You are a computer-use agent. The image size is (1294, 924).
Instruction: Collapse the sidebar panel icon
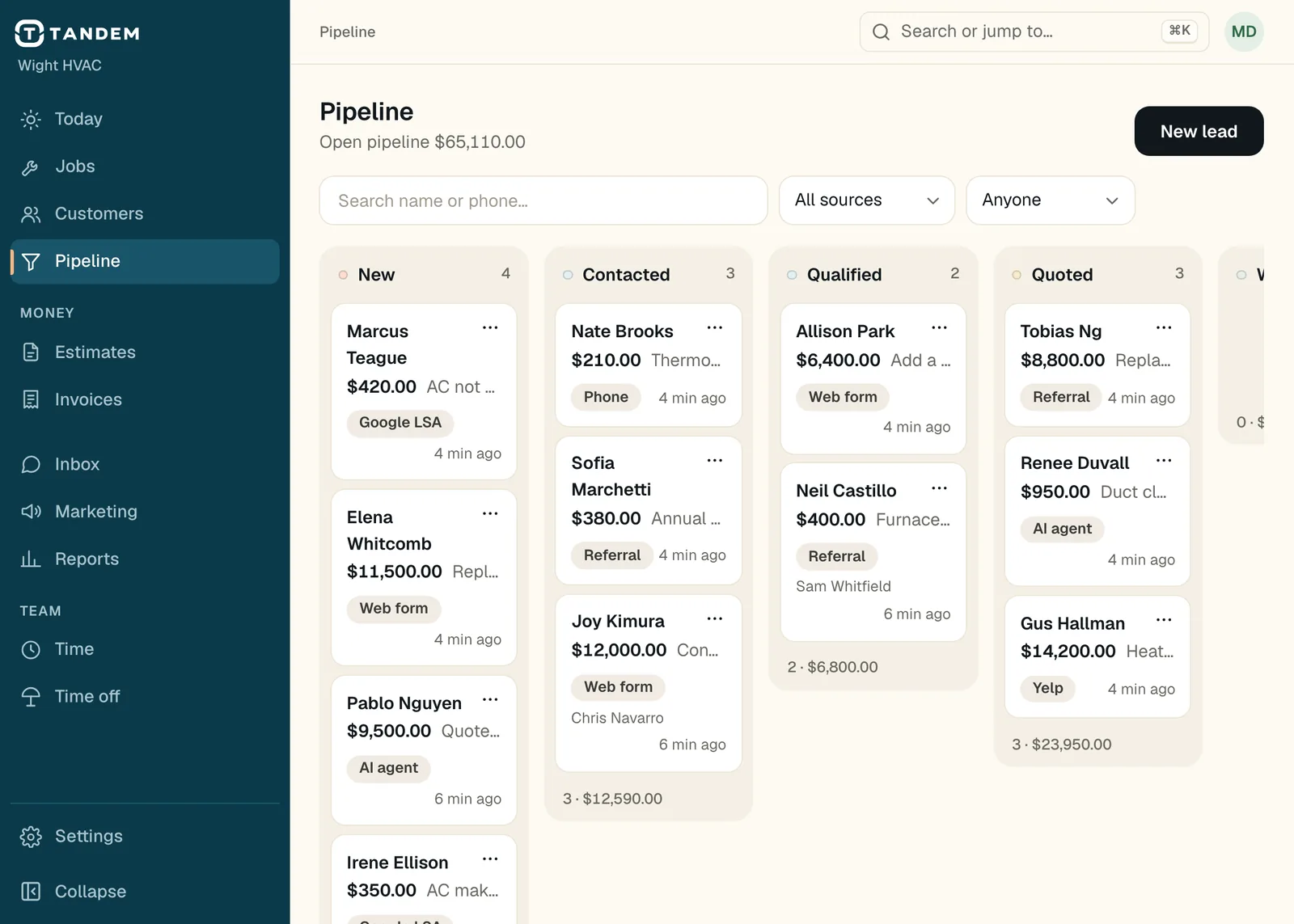[31, 892]
